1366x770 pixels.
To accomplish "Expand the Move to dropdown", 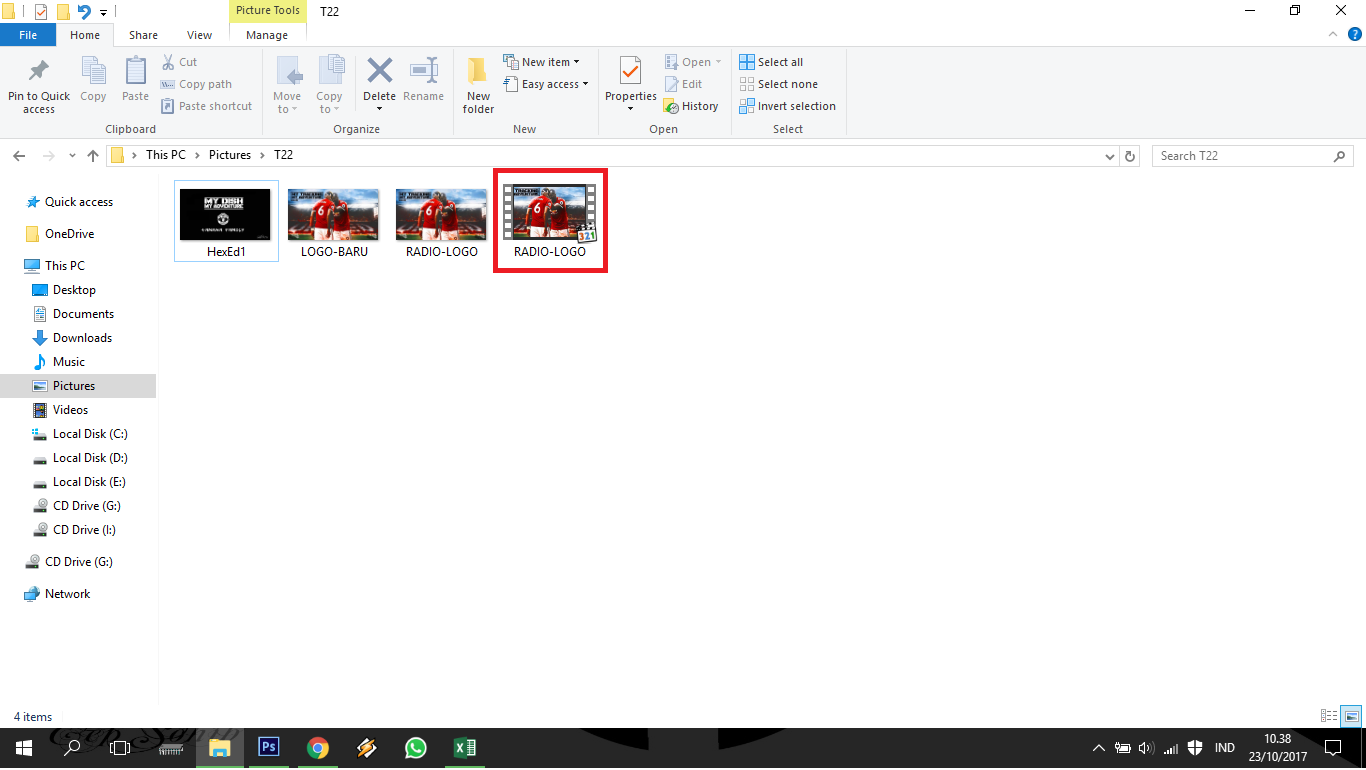I will [x=287, y=110].
